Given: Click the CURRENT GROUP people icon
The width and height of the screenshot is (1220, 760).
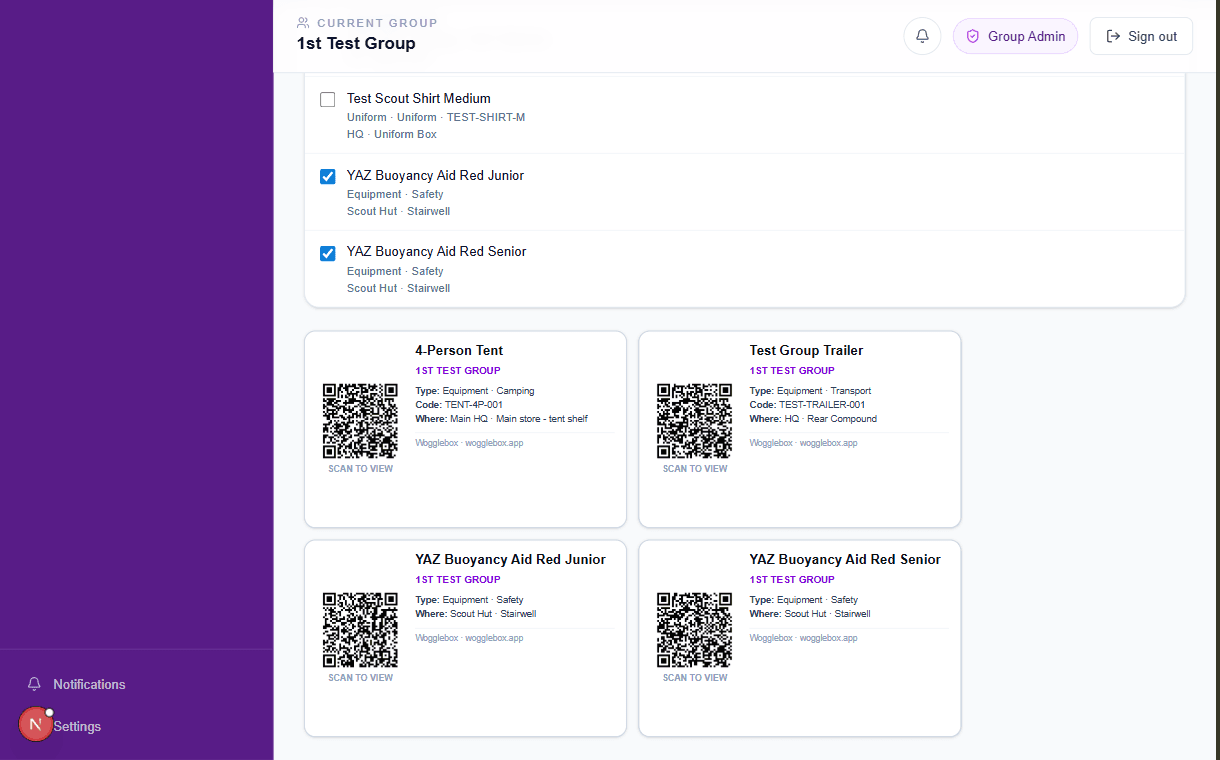Looking at the screenshot, I should (x=304, y=23).
